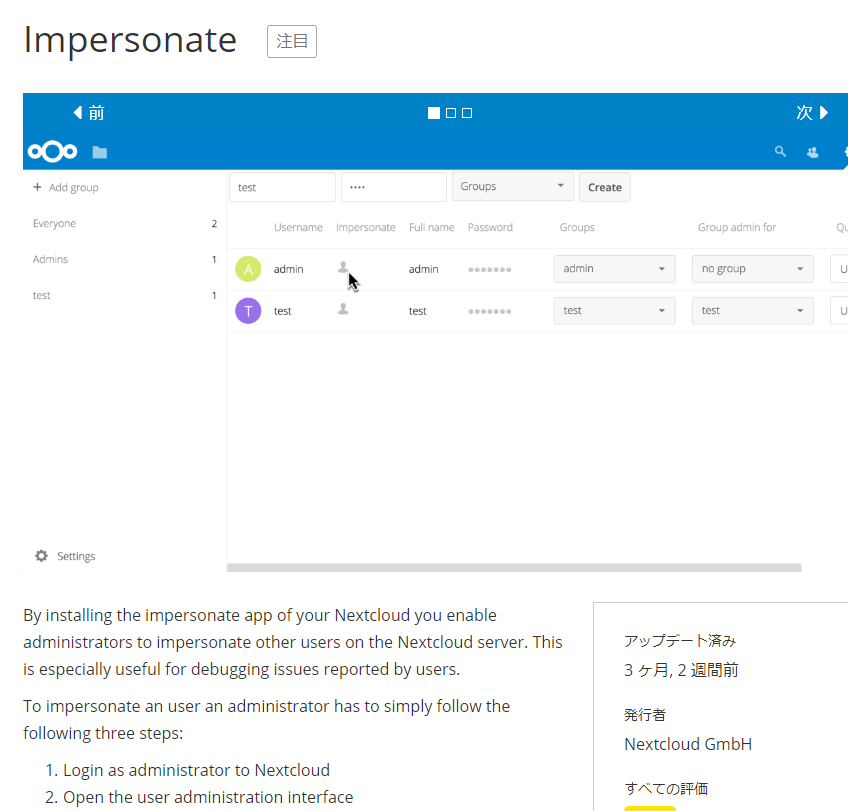
Task: Click the test user avatar T
Action: [x=248, y=311]
